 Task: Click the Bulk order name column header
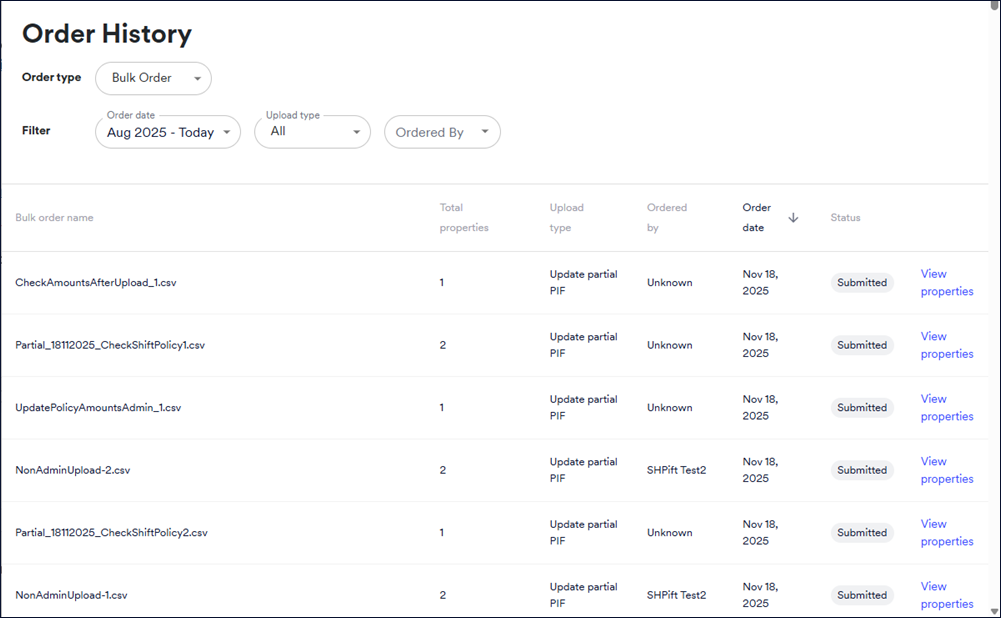54,218
